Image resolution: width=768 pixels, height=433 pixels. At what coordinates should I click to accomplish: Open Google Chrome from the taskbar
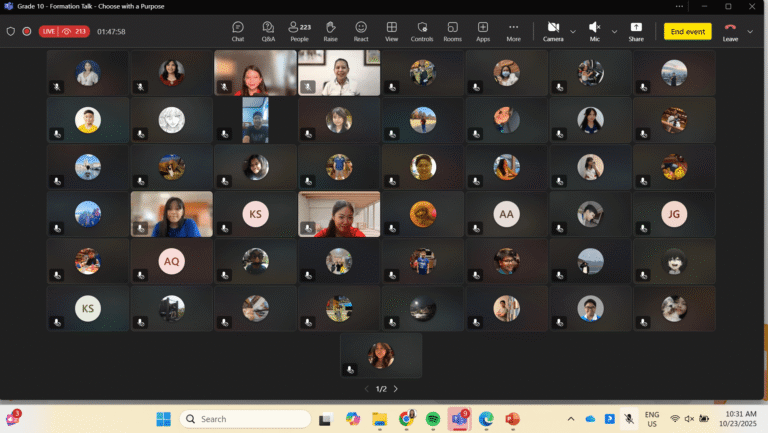pyautogui.click(x=406, y=419)
